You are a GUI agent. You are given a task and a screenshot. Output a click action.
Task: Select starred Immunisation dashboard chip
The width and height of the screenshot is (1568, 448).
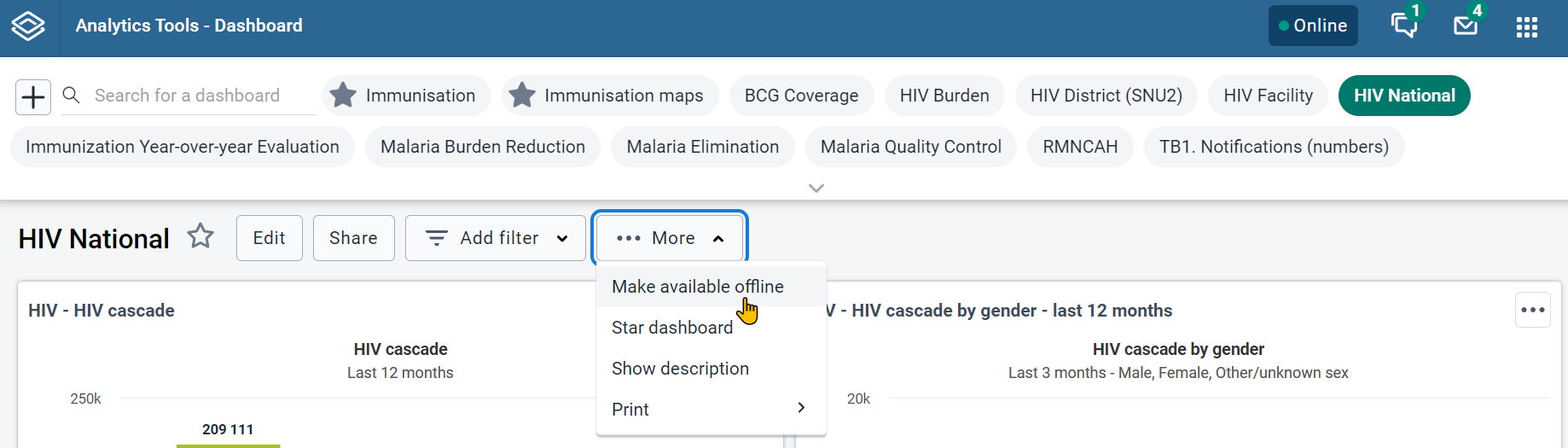tap(407, 96)
